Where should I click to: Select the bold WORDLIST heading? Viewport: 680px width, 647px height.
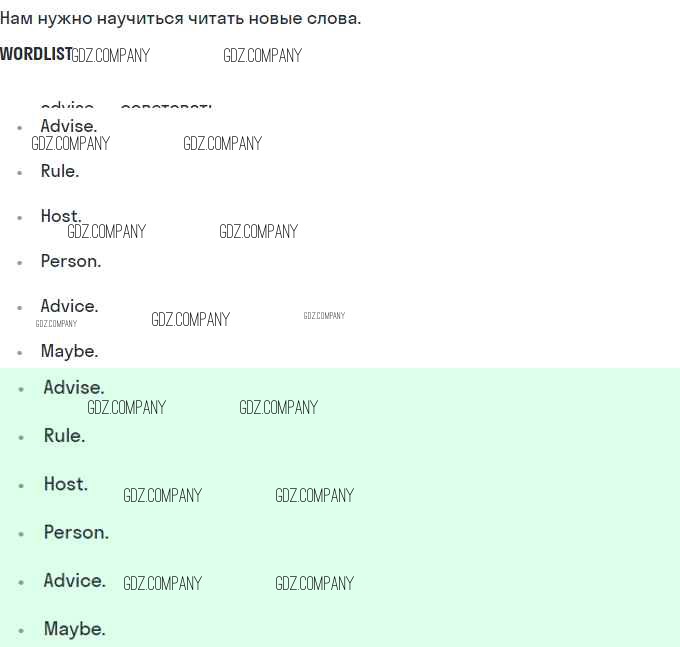click(x=36, y=54)
